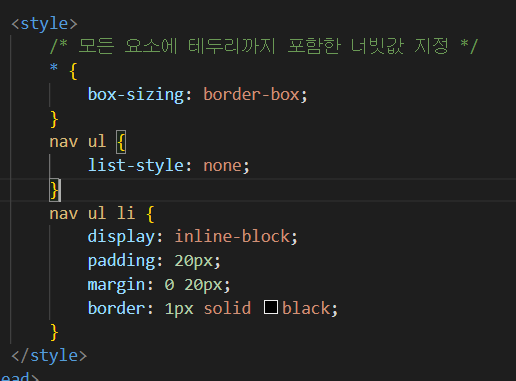The height and width of the screenshot is (381, 516).
Task: Click the opening brace after '*' selector
Action: pos(73,71)
